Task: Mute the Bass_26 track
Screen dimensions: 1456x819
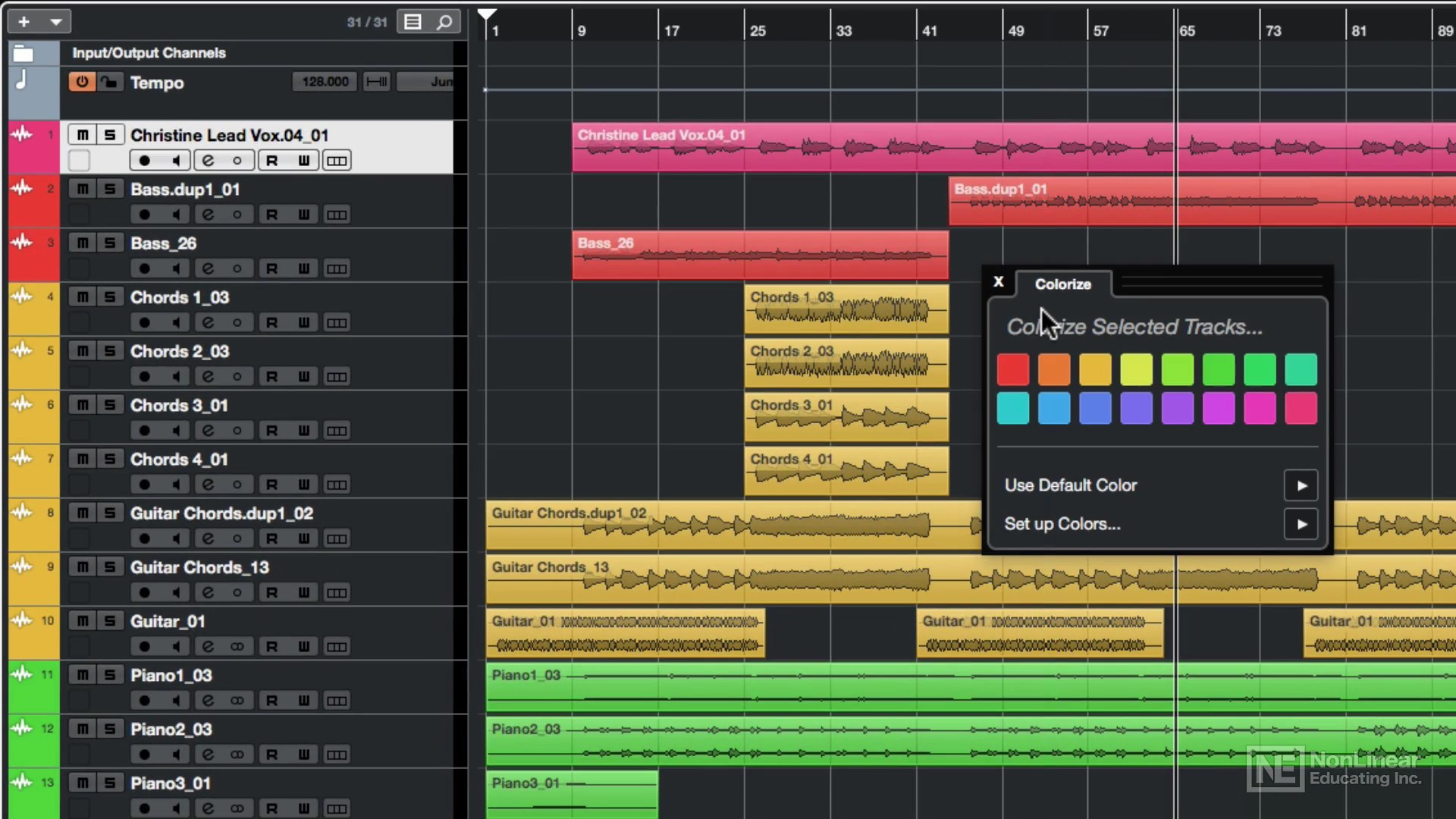Action: [x=82, y=243]
